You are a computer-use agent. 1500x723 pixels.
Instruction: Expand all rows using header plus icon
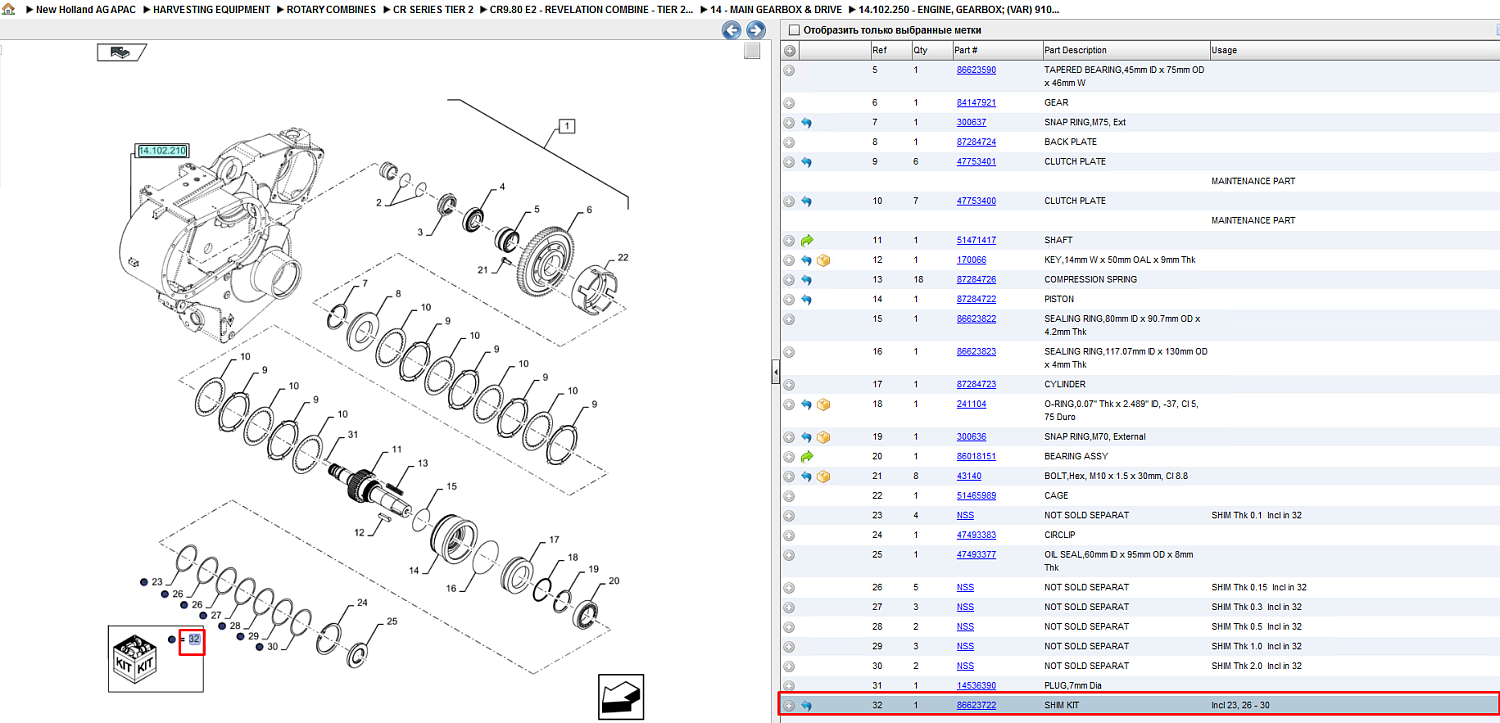click(x=789, y=50)
